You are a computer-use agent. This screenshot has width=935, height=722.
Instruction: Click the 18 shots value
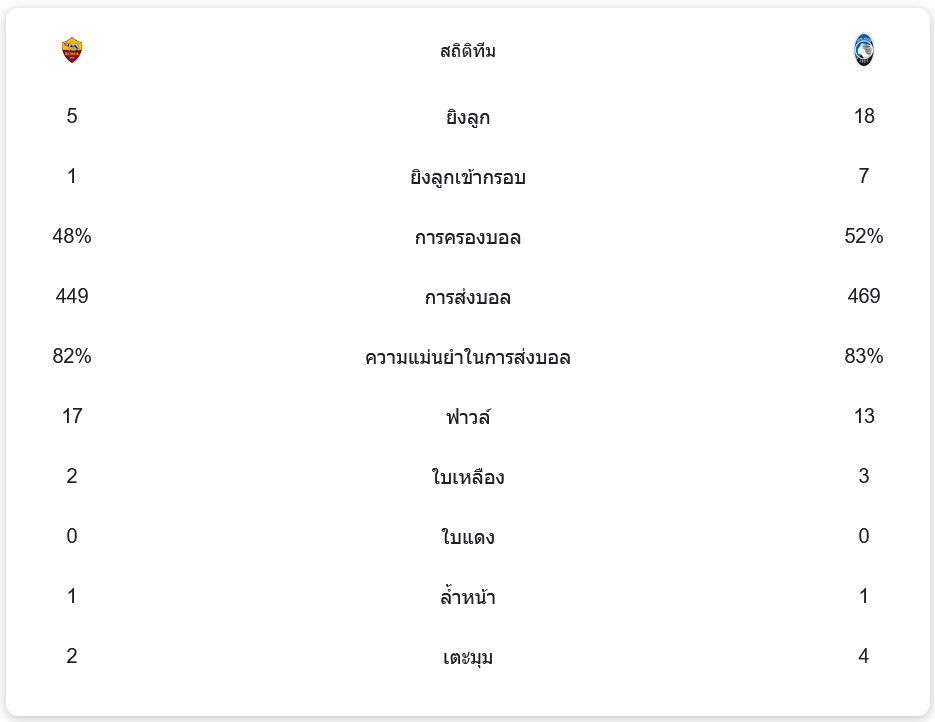click(864, 116)
